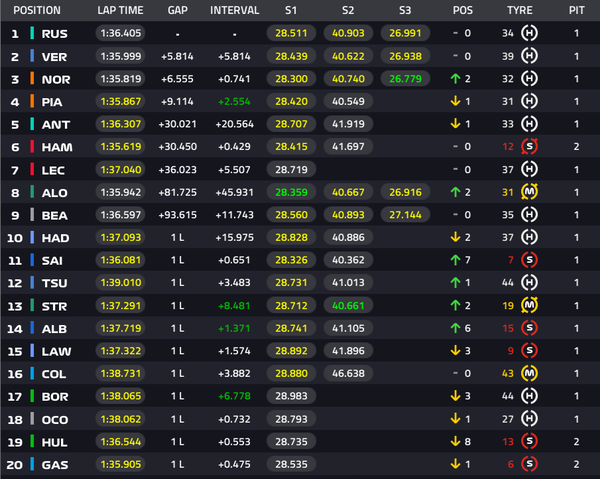Click STR's medium tyre icon
The height and width of the screenshot is (479, 600).
coord(529,305)
